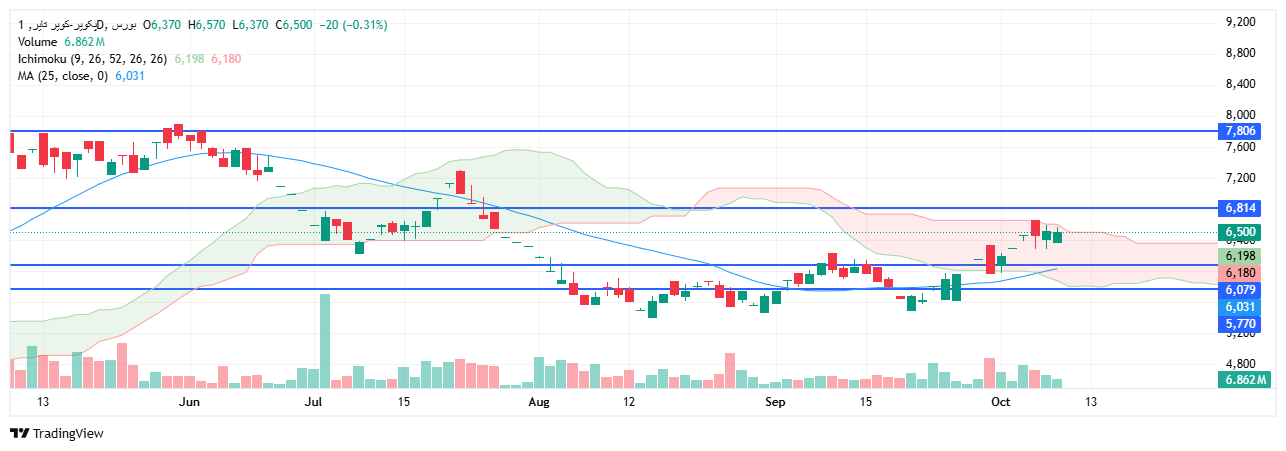Click the green 6,198 Ichimoku axis label
Screen dimensions: 1286x451
[1240, 257]
